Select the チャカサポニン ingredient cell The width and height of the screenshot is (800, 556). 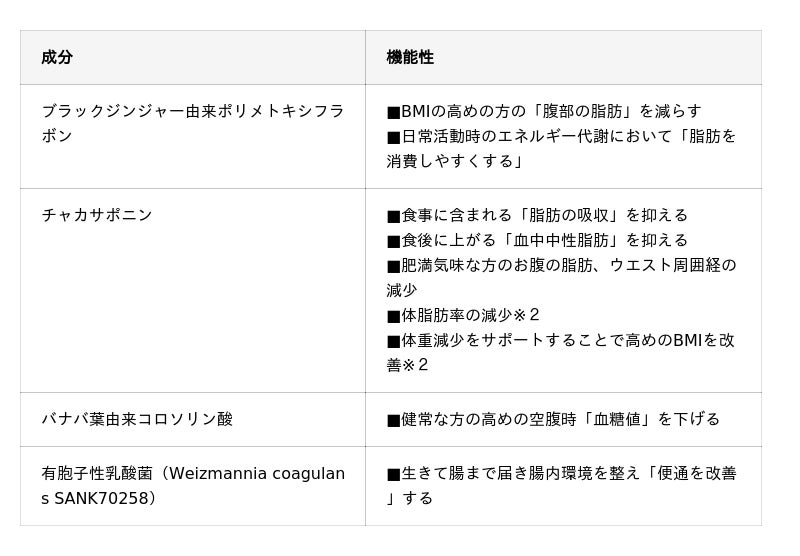coord(97,215)
